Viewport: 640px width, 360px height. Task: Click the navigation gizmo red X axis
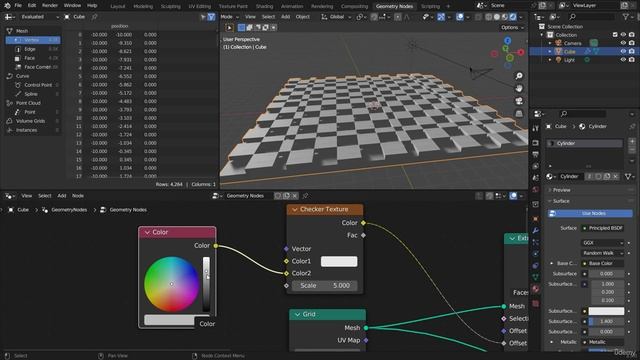521,52
